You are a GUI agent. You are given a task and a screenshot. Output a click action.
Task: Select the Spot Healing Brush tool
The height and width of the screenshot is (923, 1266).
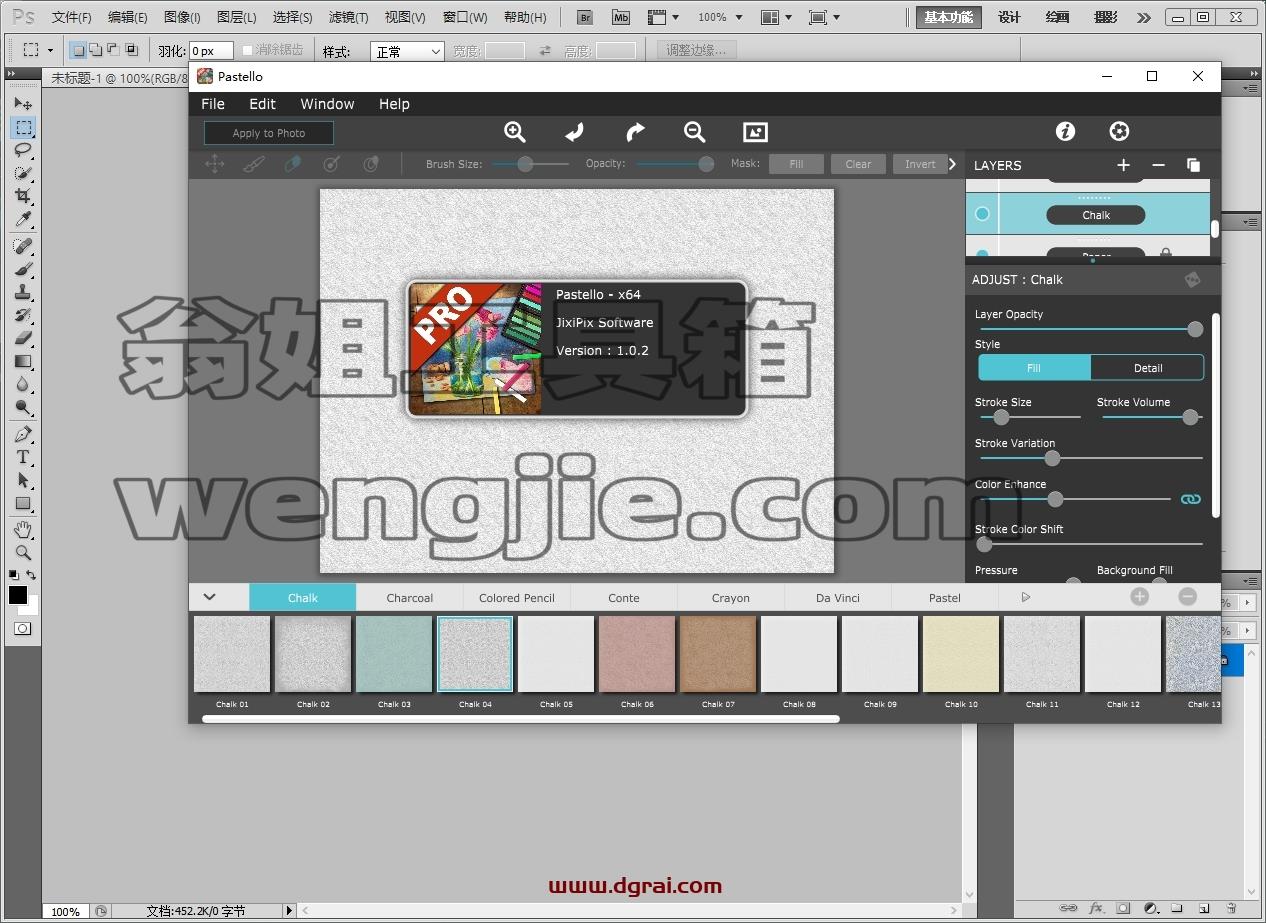point(22,246)
